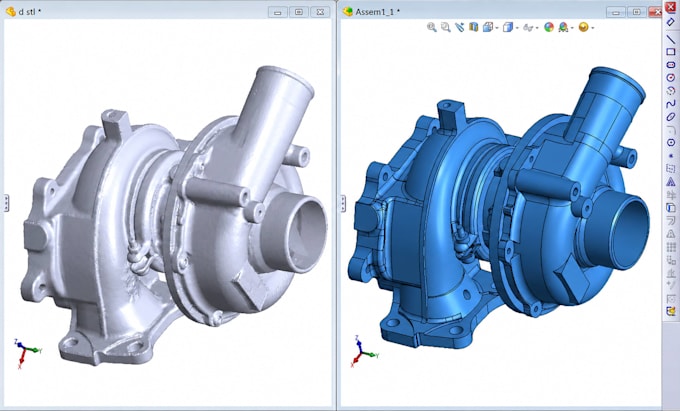The image size is (680, 411).
Task: Select the Move Entities tool
Action: (x=671, y=260)
